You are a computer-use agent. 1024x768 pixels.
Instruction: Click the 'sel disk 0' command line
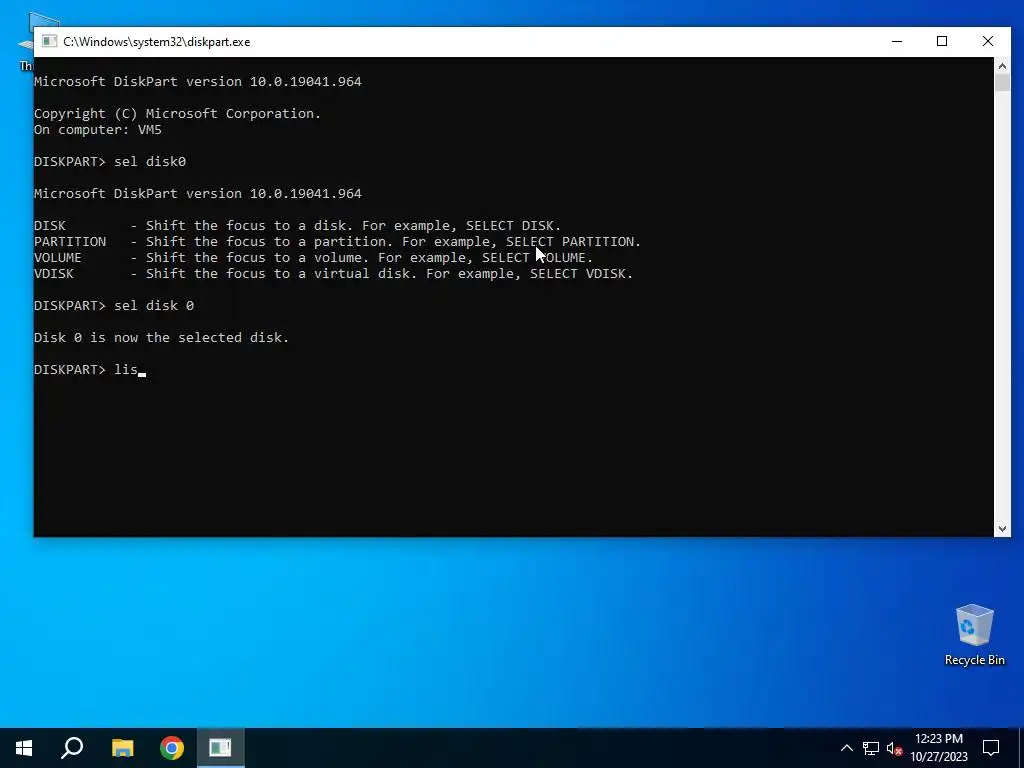114,306
